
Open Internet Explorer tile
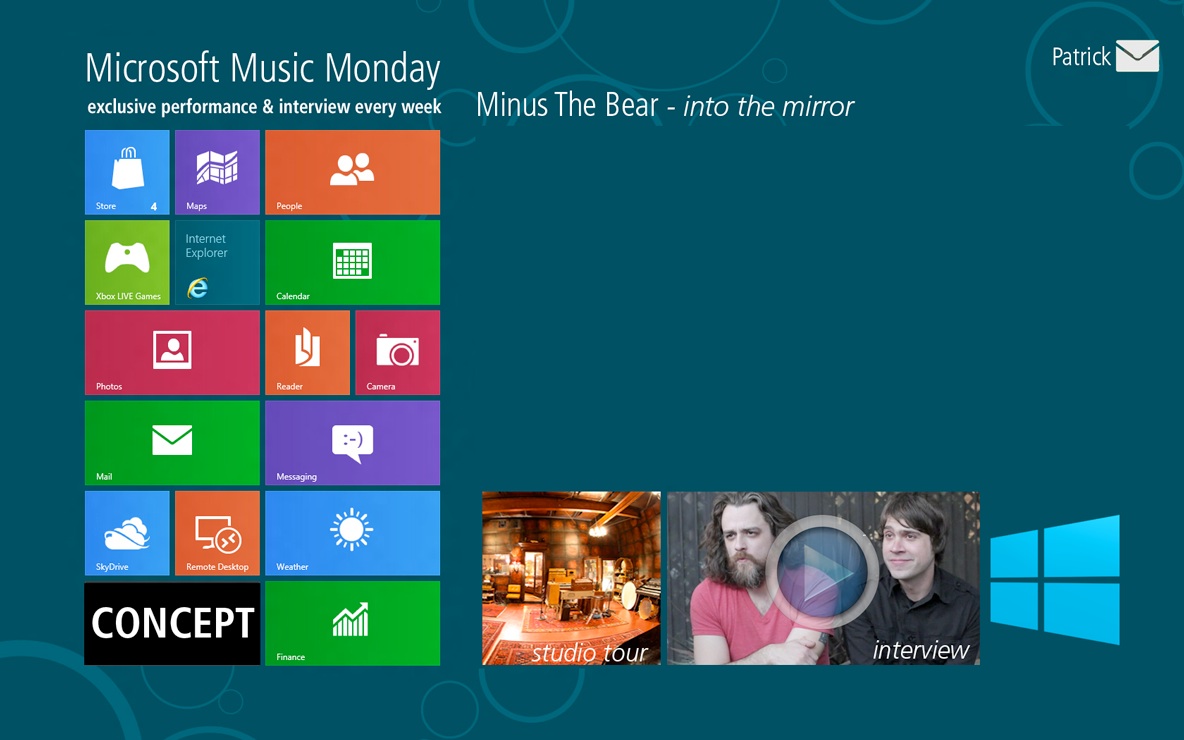point(217,262)
